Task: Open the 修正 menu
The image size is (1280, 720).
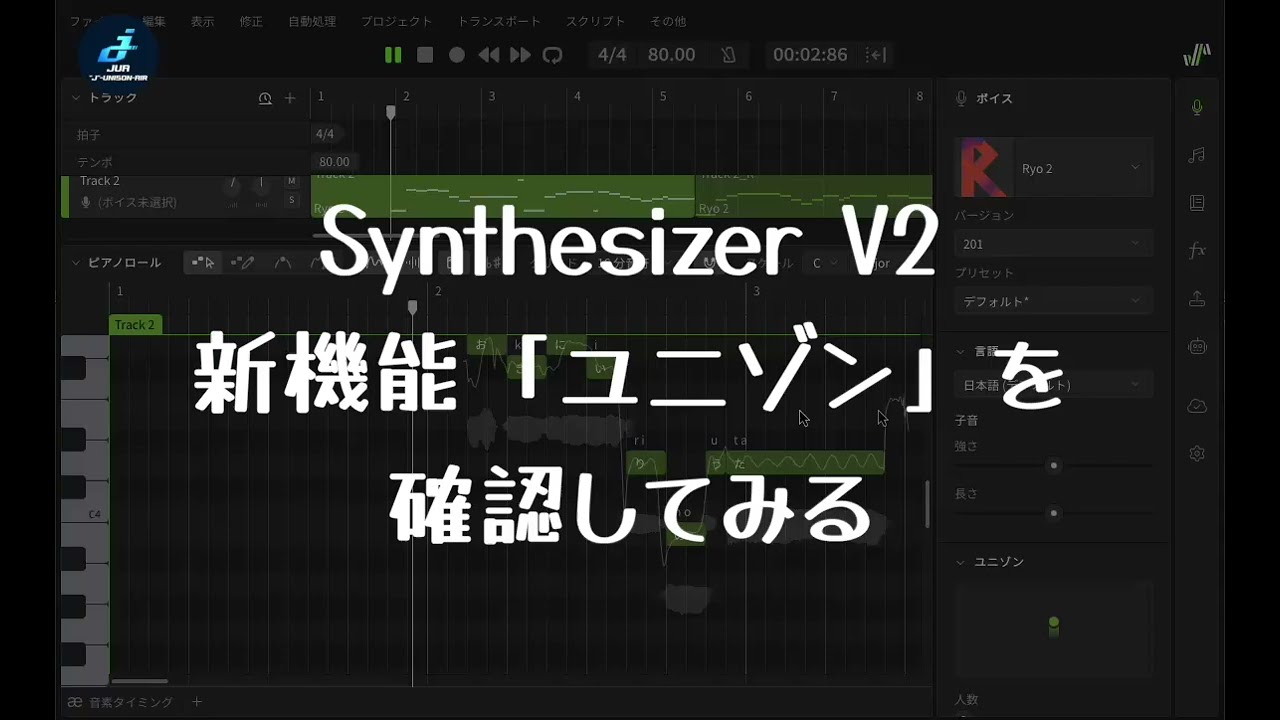Action: [x=251, y=21]
